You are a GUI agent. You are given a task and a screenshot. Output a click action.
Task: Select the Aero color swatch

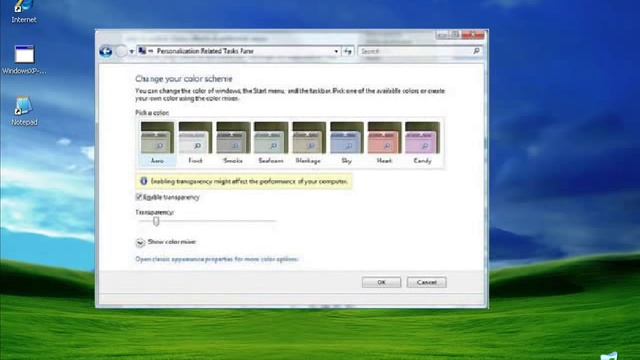158,143
